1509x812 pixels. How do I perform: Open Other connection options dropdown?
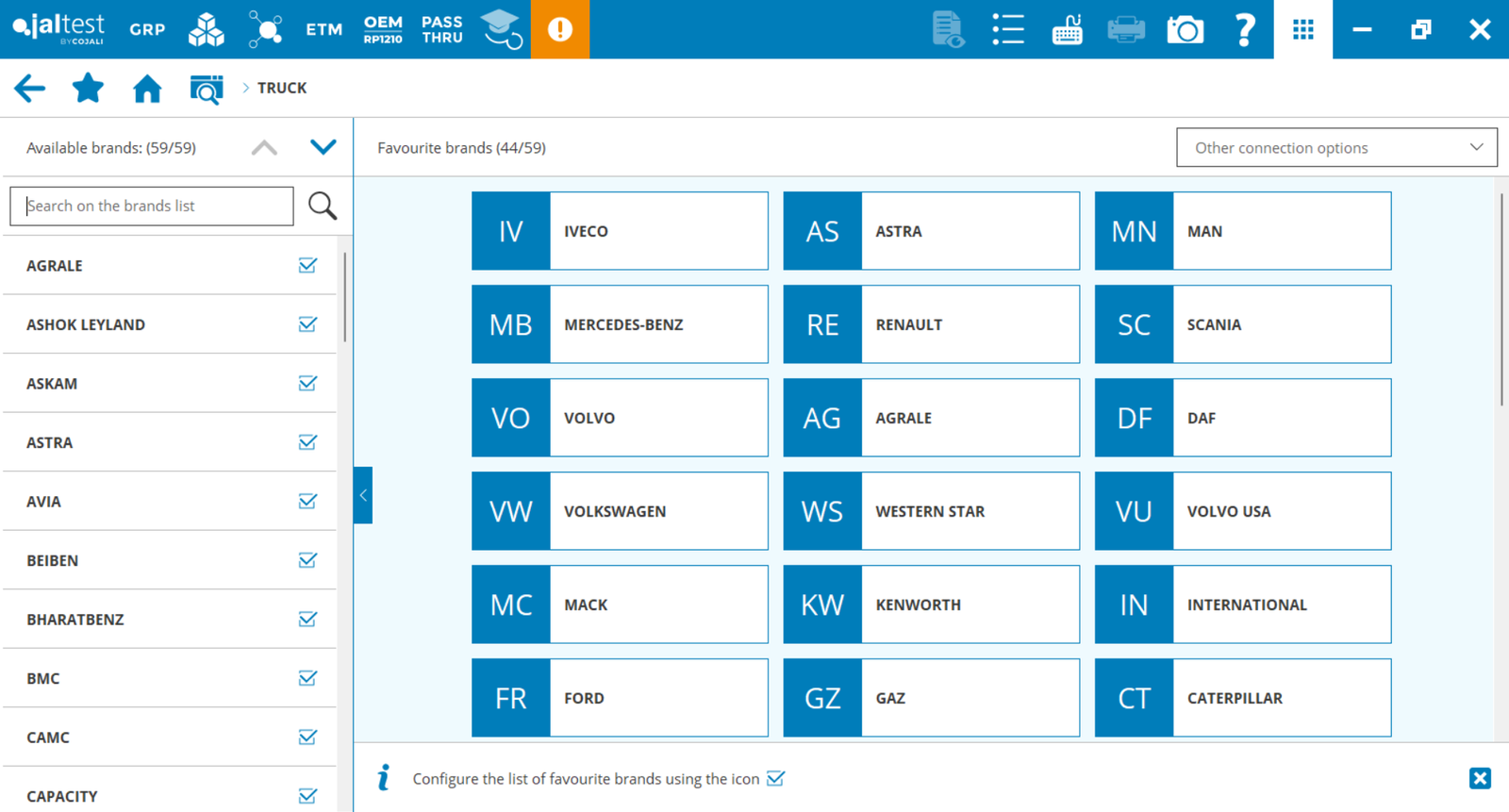pyautogui.click(x=1336, y=147)
